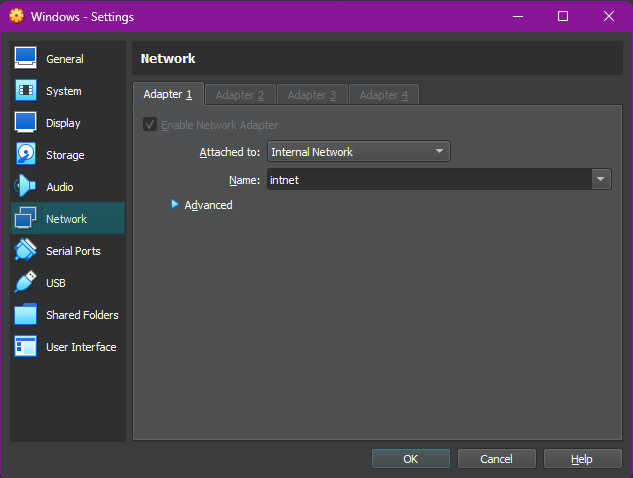Select the Network settings label

coord(67,219)
